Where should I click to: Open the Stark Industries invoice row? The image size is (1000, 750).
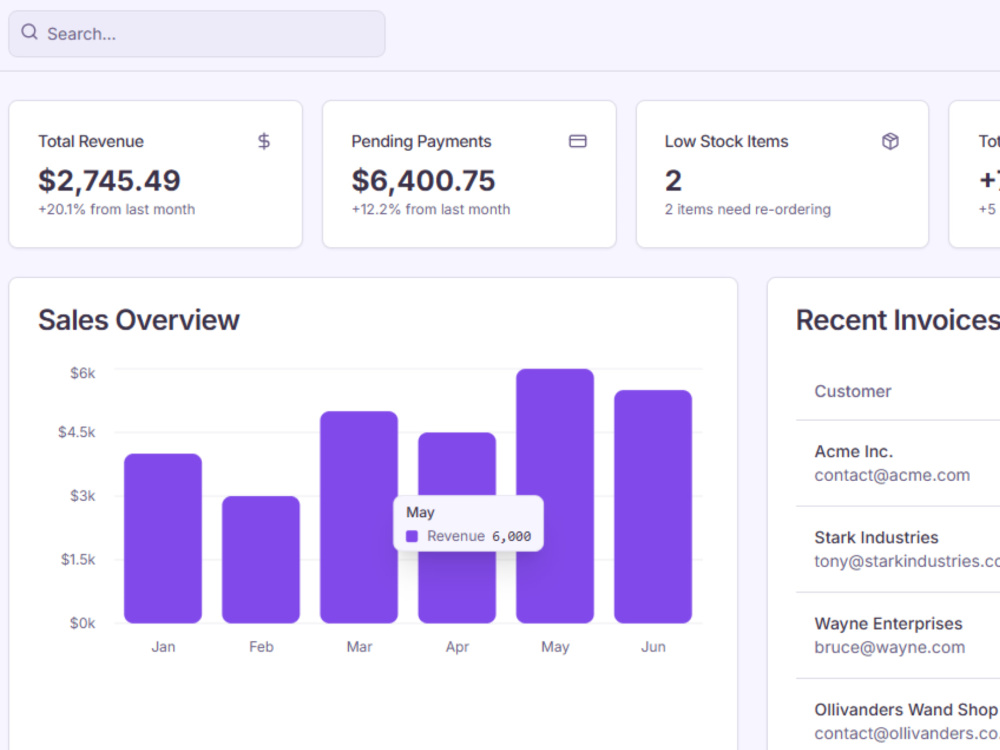898,549
